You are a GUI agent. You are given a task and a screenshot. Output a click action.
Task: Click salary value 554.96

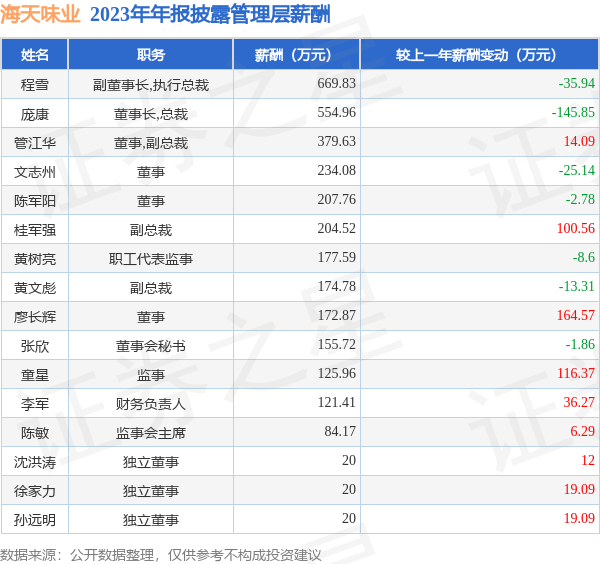coord(336,112)
